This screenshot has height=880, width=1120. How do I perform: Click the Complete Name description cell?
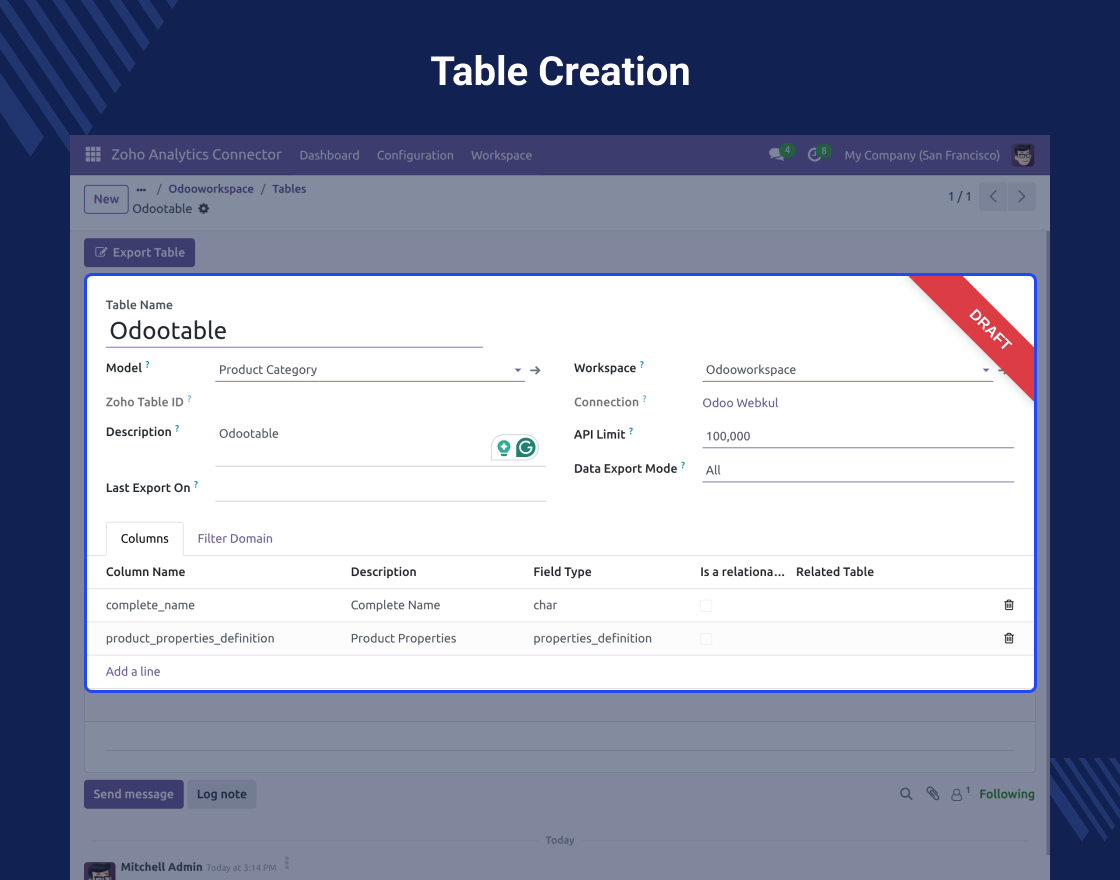click(x=395, y=605)
